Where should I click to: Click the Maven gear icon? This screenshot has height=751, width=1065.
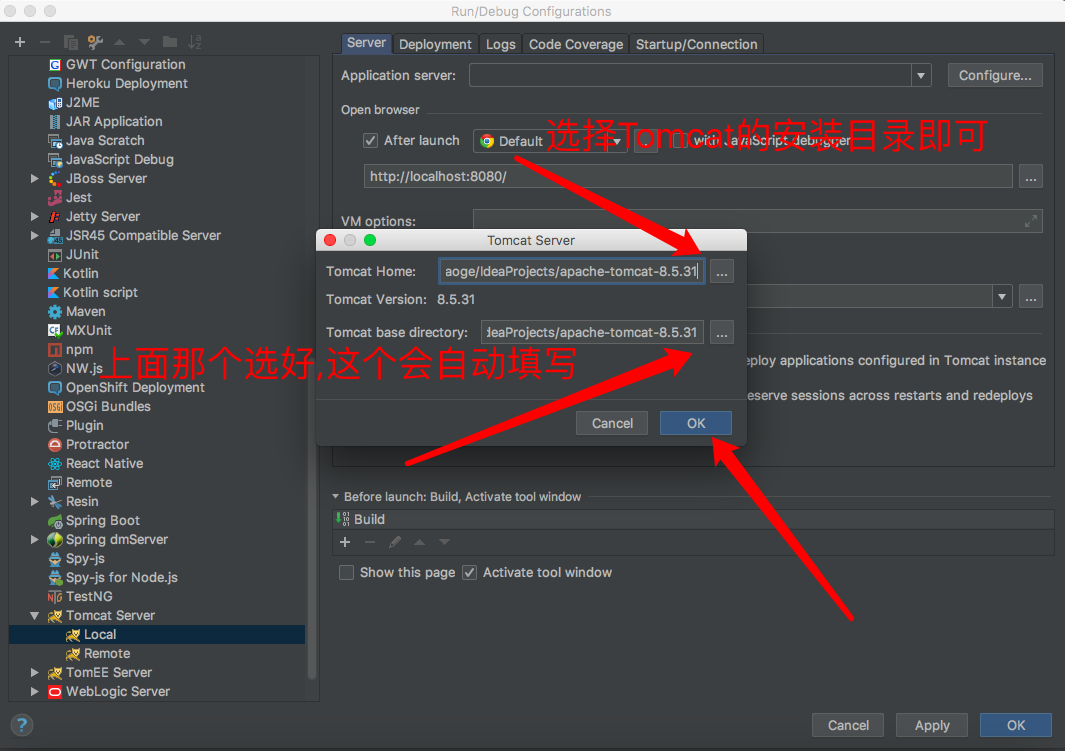click(55, 312)
